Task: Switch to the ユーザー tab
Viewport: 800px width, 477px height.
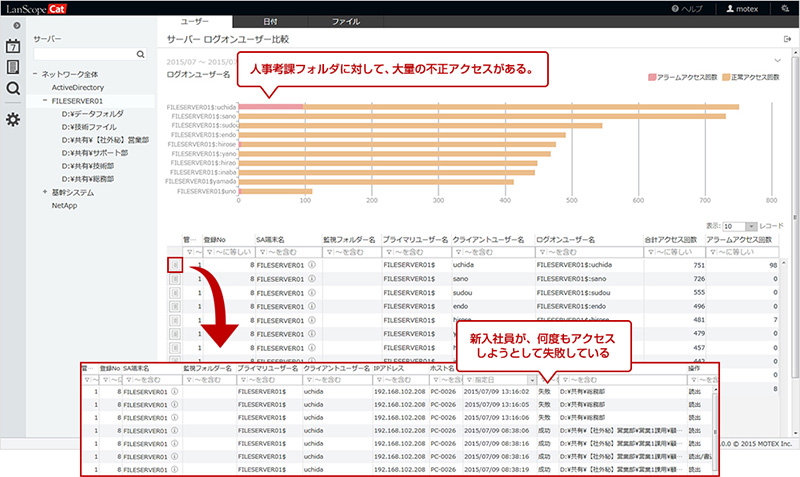Action: pos(195,21)
